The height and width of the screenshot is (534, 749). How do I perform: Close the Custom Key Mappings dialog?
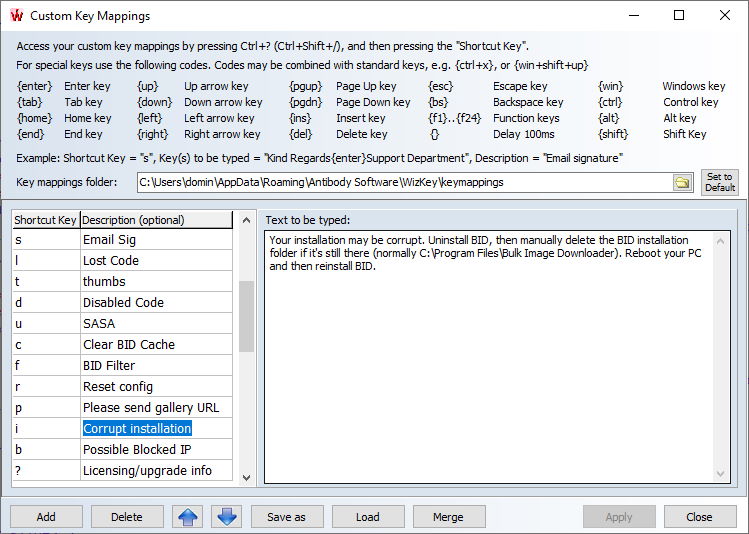[699, 517]
